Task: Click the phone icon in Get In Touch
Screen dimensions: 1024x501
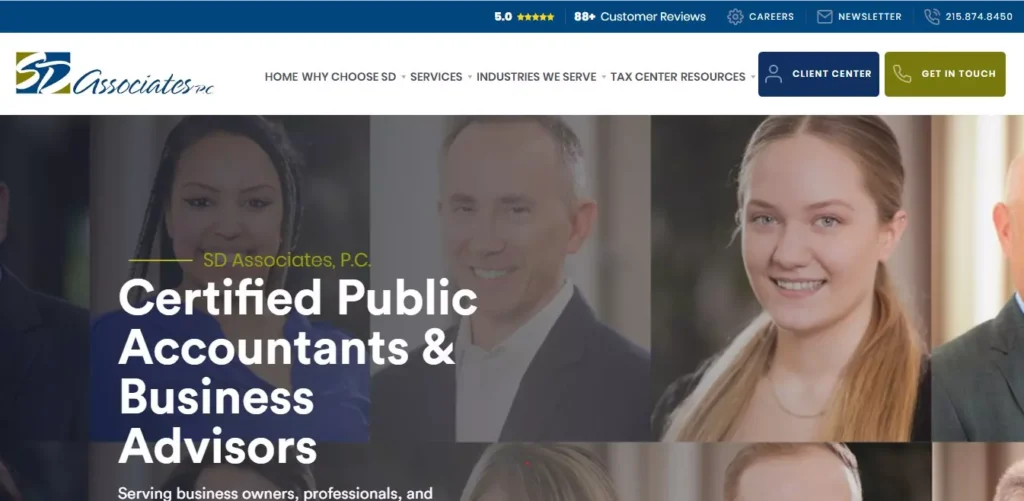Action: [902, 74]
